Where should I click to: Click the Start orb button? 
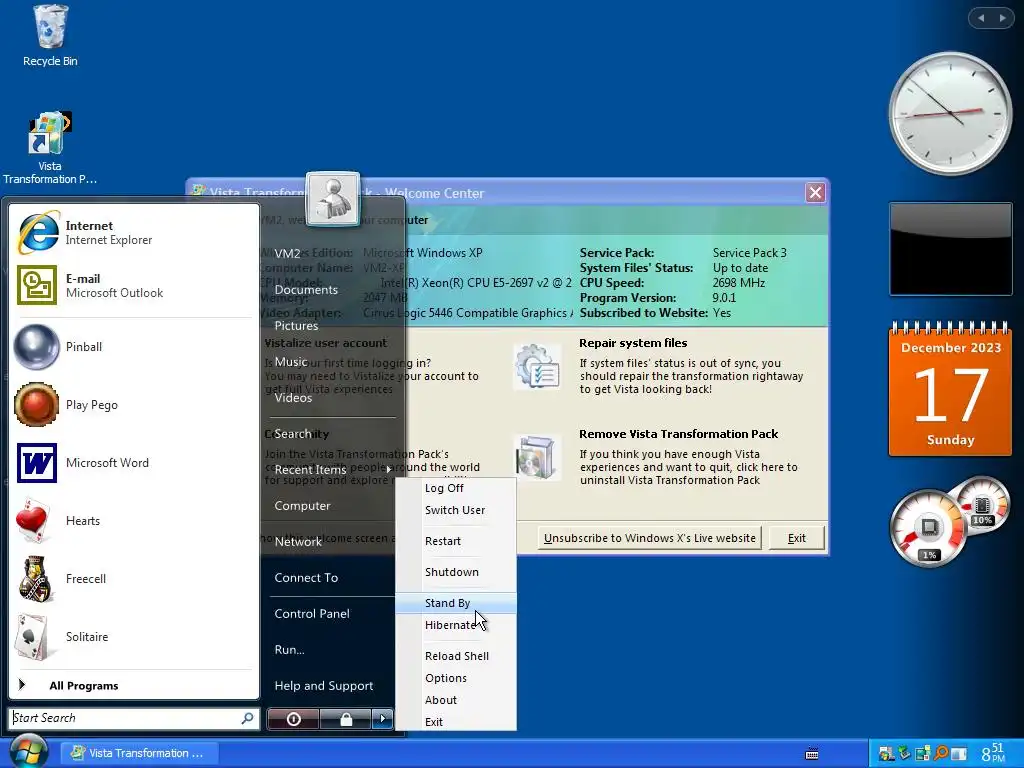(28, 752)
